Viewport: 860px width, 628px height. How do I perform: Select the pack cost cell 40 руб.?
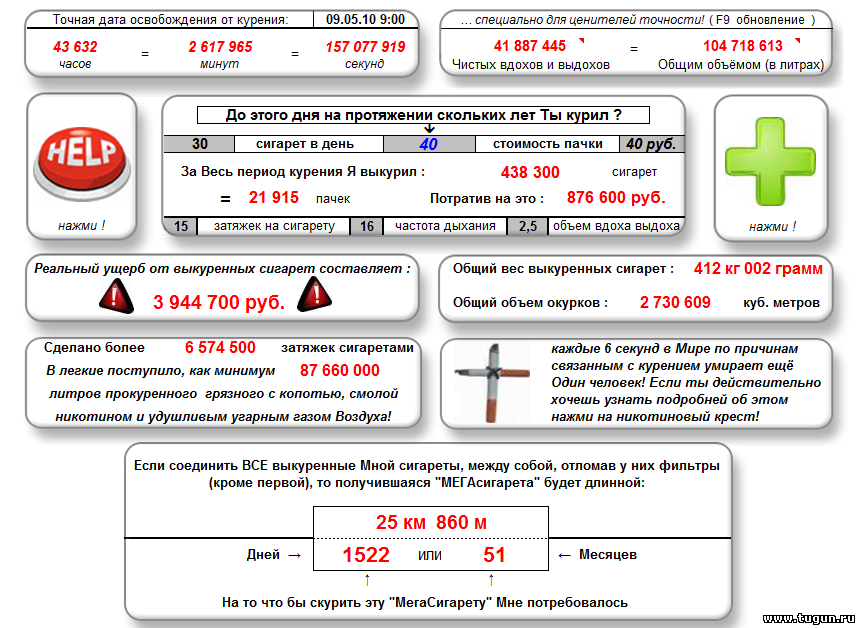pyautogui.click(x=652, y=144)
